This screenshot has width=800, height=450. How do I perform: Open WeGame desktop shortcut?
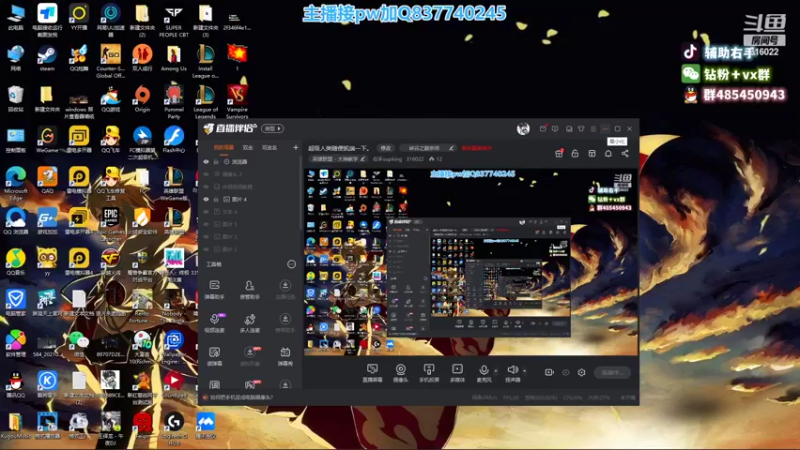tap(47, 140)
